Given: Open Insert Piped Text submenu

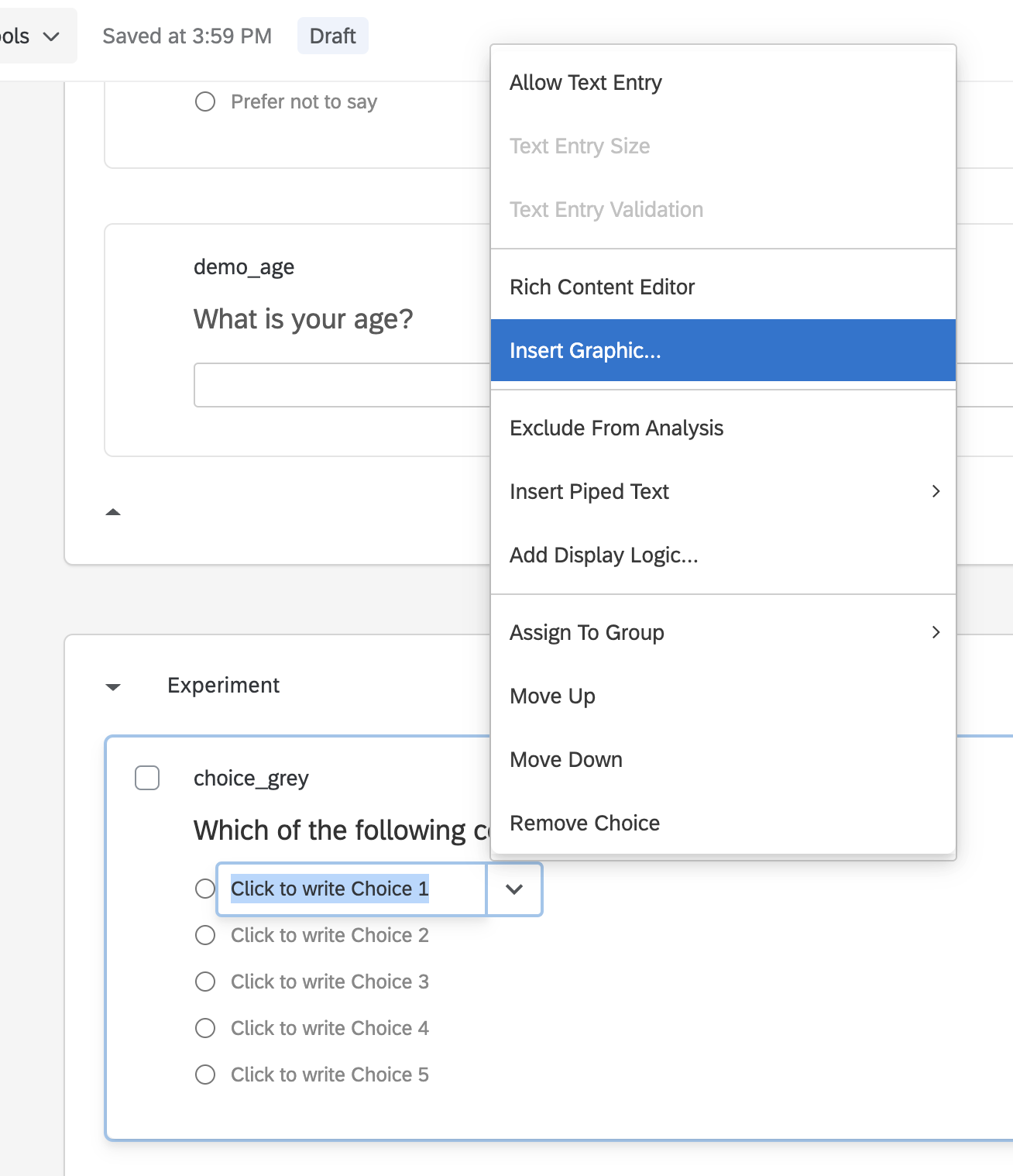Looking at the screenshot, I should point(723,492).
